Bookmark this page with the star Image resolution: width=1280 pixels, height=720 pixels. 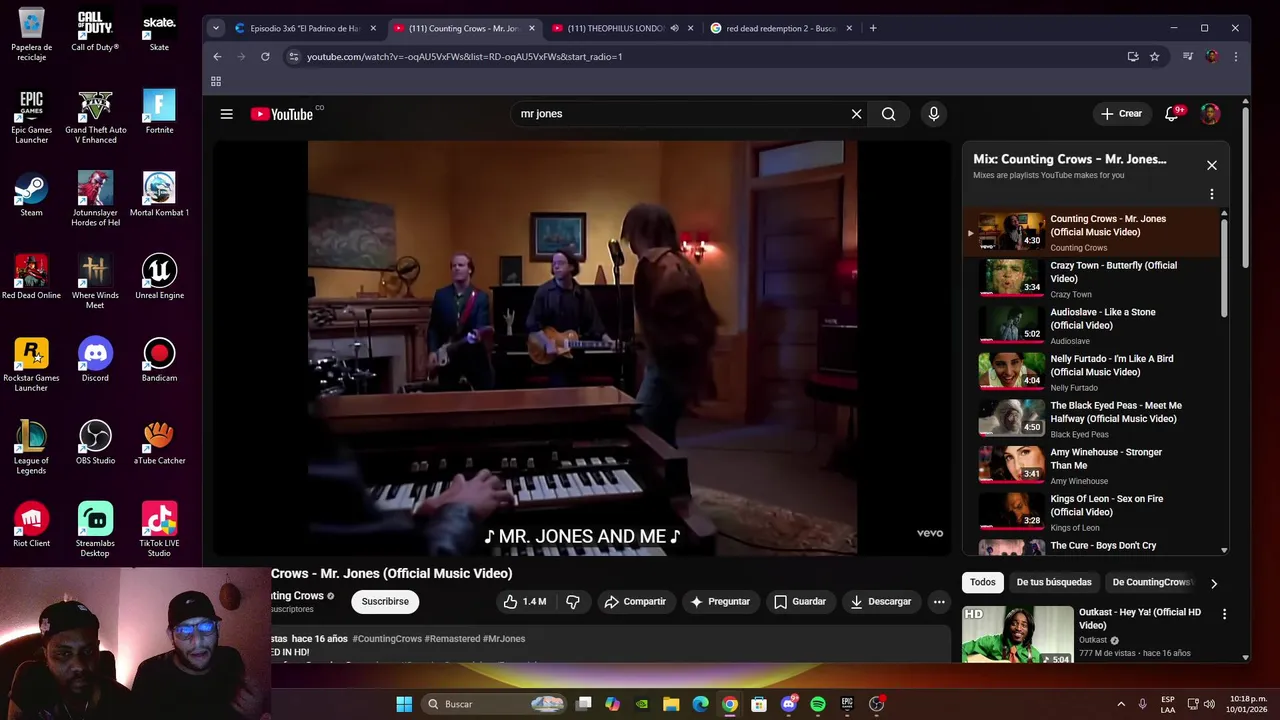point(1154,57)
